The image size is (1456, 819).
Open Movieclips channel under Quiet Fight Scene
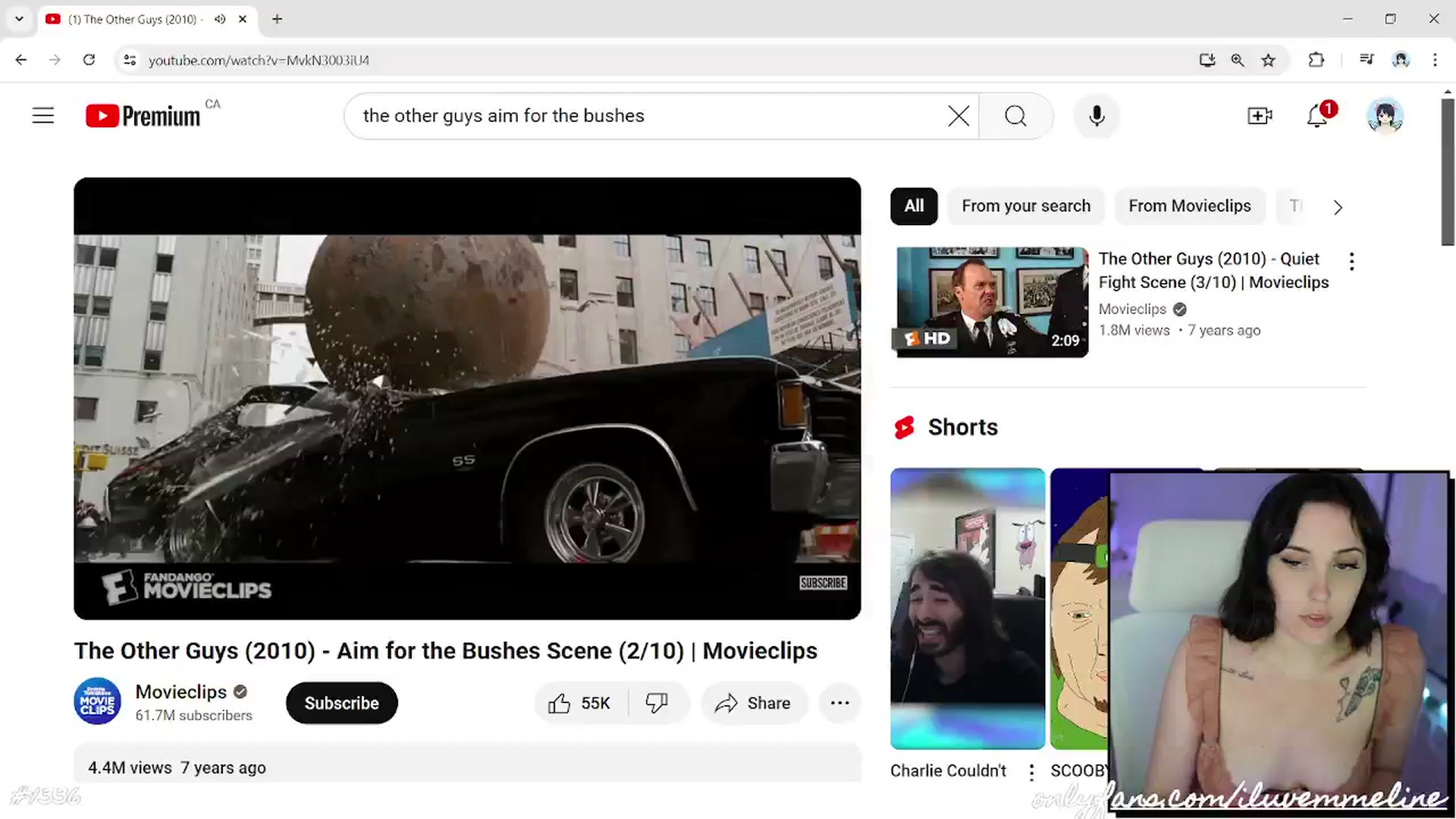point(1132,309)
